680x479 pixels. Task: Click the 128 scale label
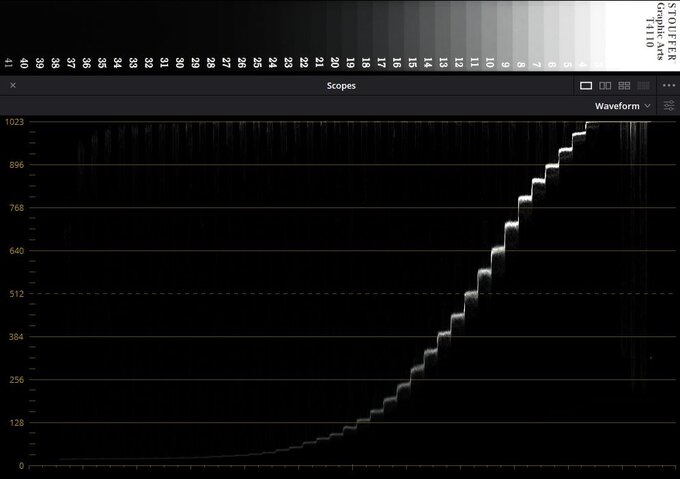[16, 423]
